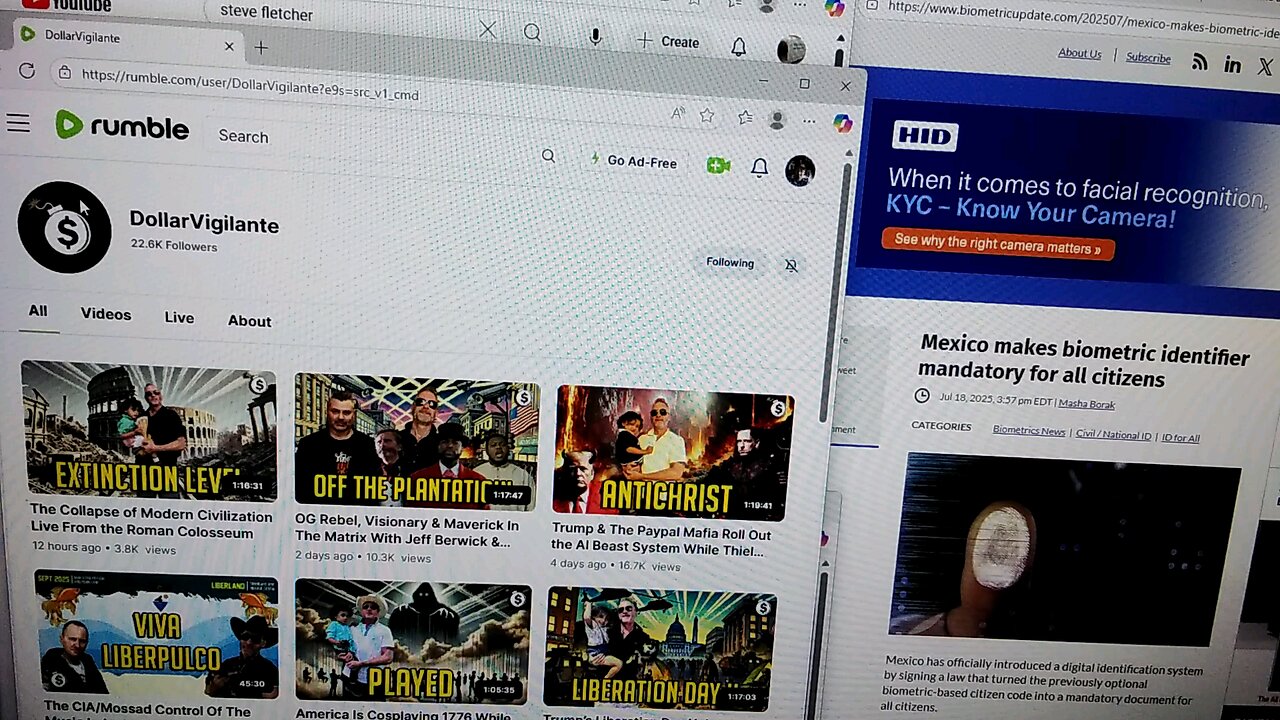Open browser settings ellipsis menu
Viewport: 1280px width, 720px height.
click(809, 121)
